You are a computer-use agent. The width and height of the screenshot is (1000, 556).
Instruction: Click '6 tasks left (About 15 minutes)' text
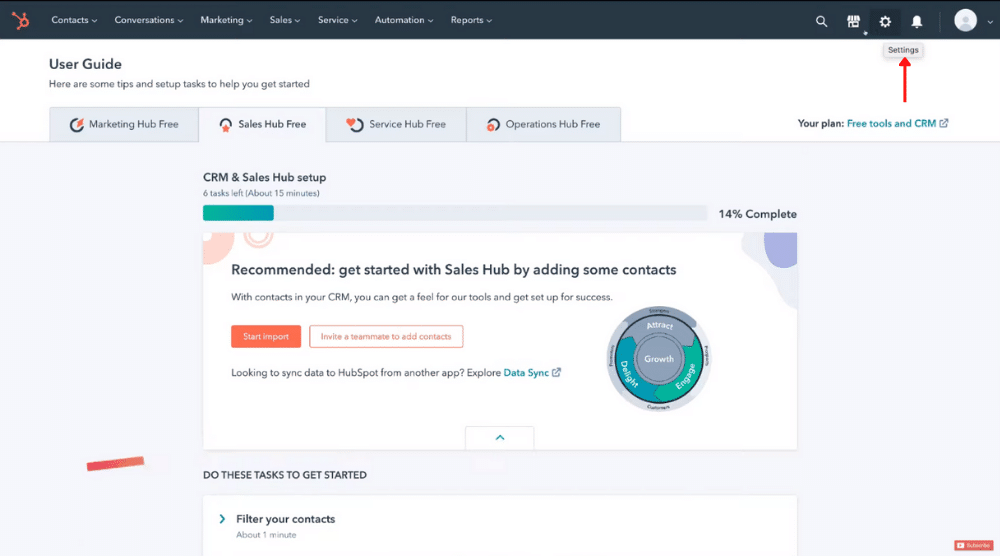click(261, 193)
